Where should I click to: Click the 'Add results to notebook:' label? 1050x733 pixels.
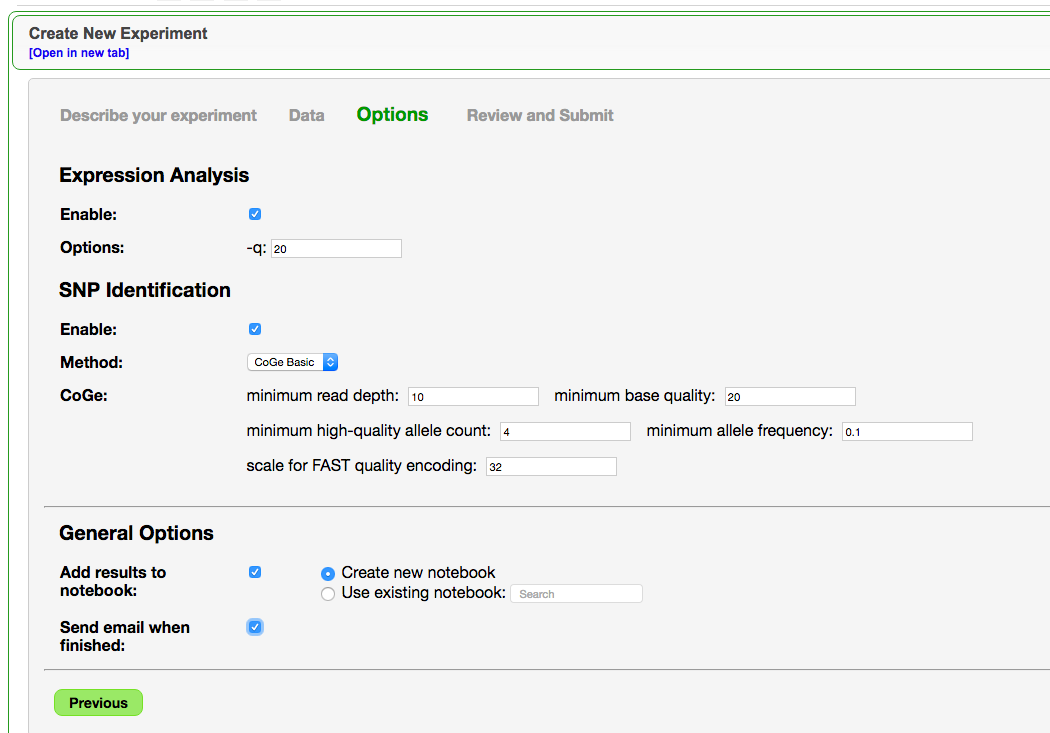click(x=112, y=581)
